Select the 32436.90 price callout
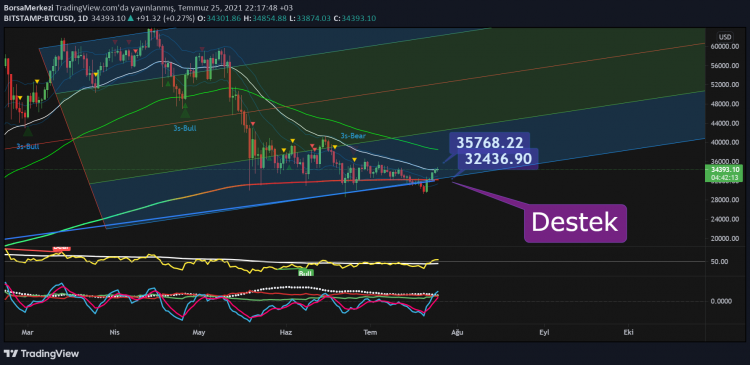750x365 pixels. [498, 159]
